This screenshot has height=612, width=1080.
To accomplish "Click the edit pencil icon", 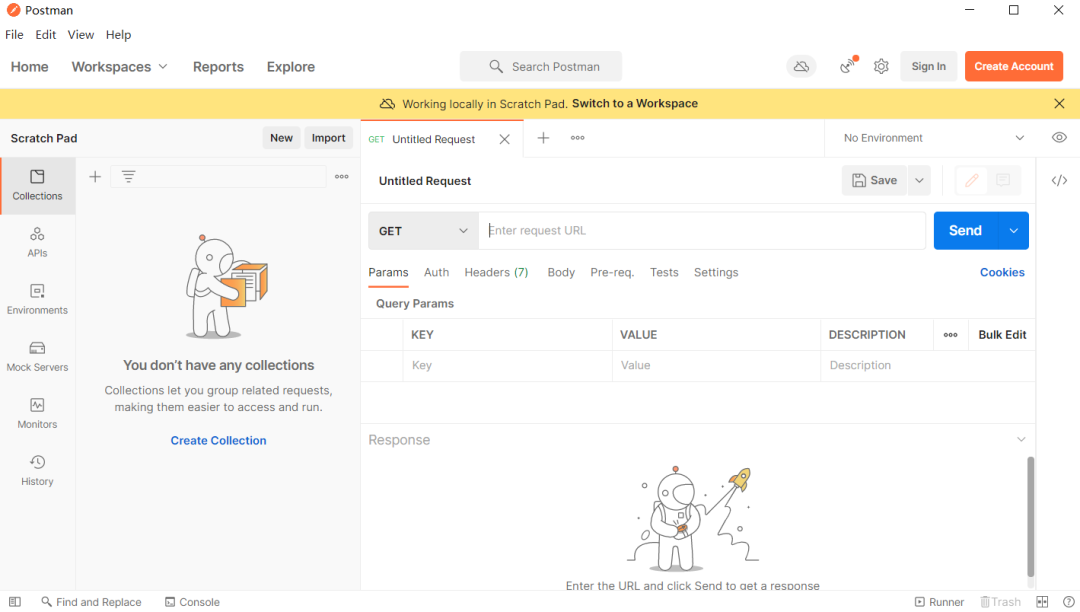I will [972, 180].
